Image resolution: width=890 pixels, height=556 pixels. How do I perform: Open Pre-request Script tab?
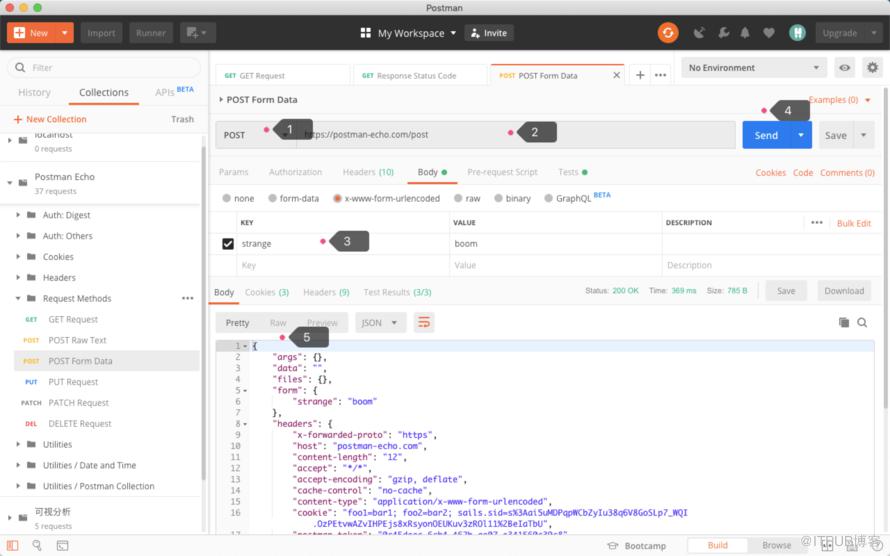click(x=502, y=172)
